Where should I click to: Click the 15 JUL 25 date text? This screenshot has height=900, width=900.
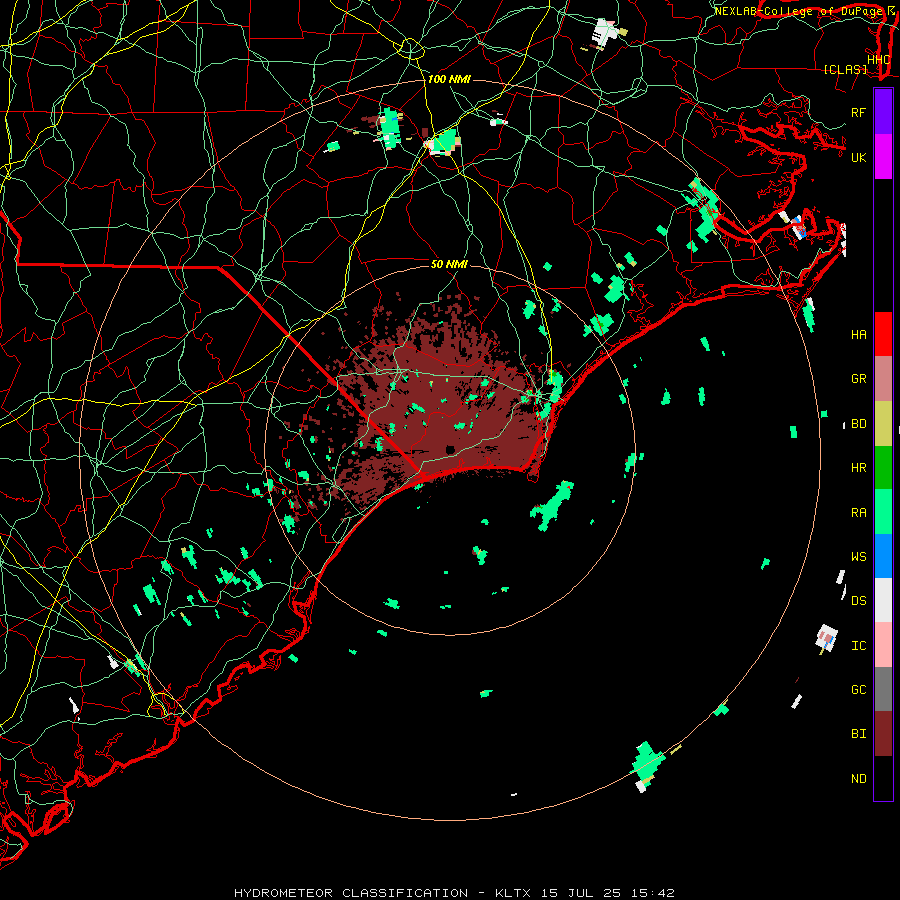pos(584,893)
